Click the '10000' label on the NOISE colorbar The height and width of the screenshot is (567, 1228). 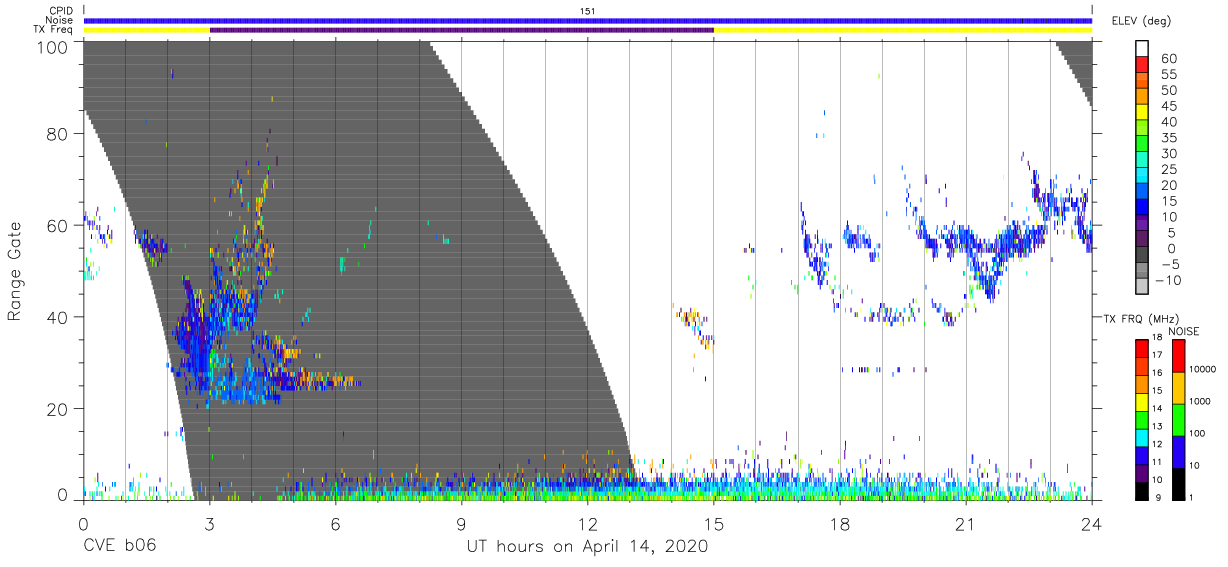point(1202,369)
